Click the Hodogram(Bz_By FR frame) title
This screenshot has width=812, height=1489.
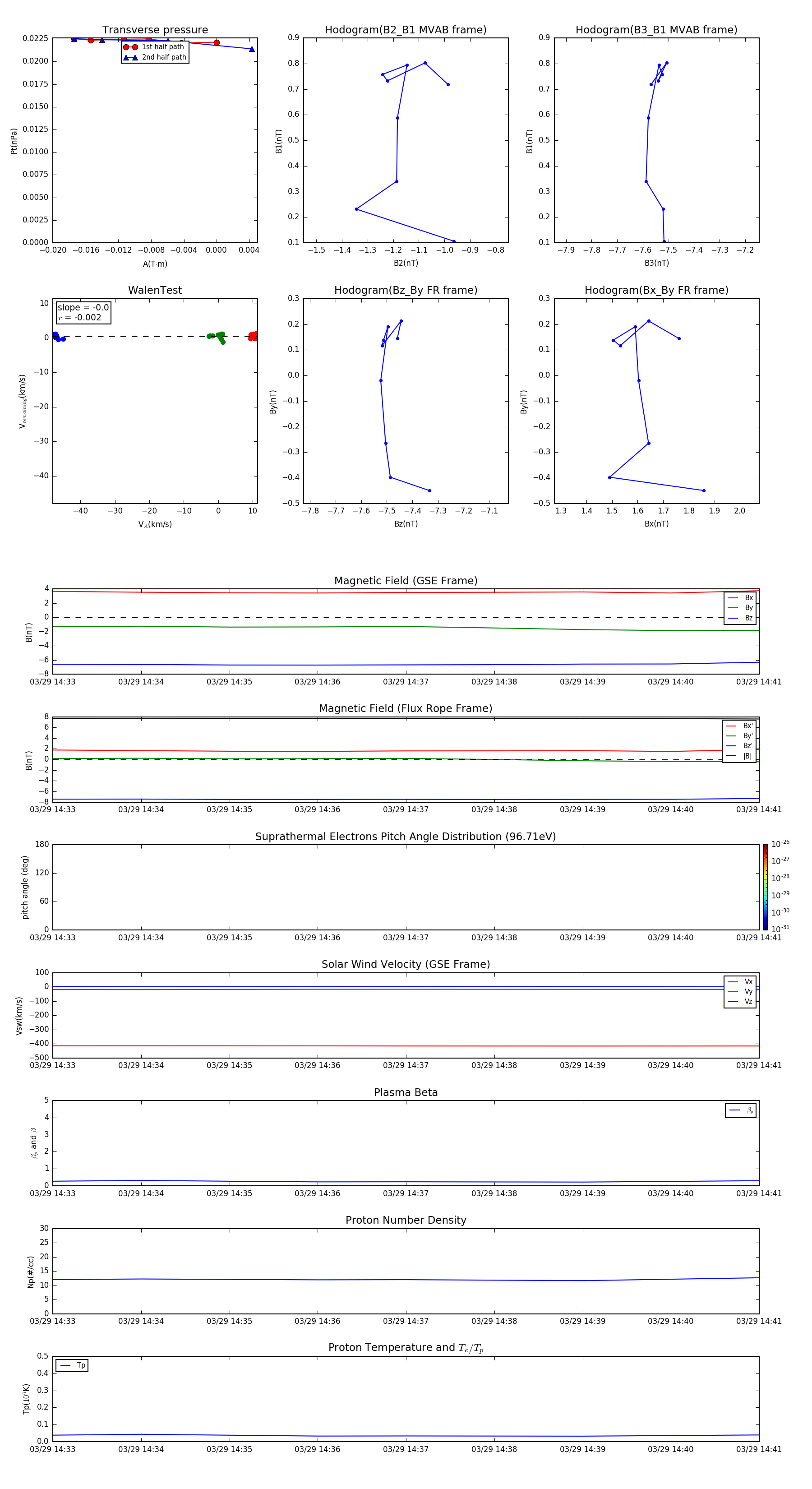tap(405, 290)
